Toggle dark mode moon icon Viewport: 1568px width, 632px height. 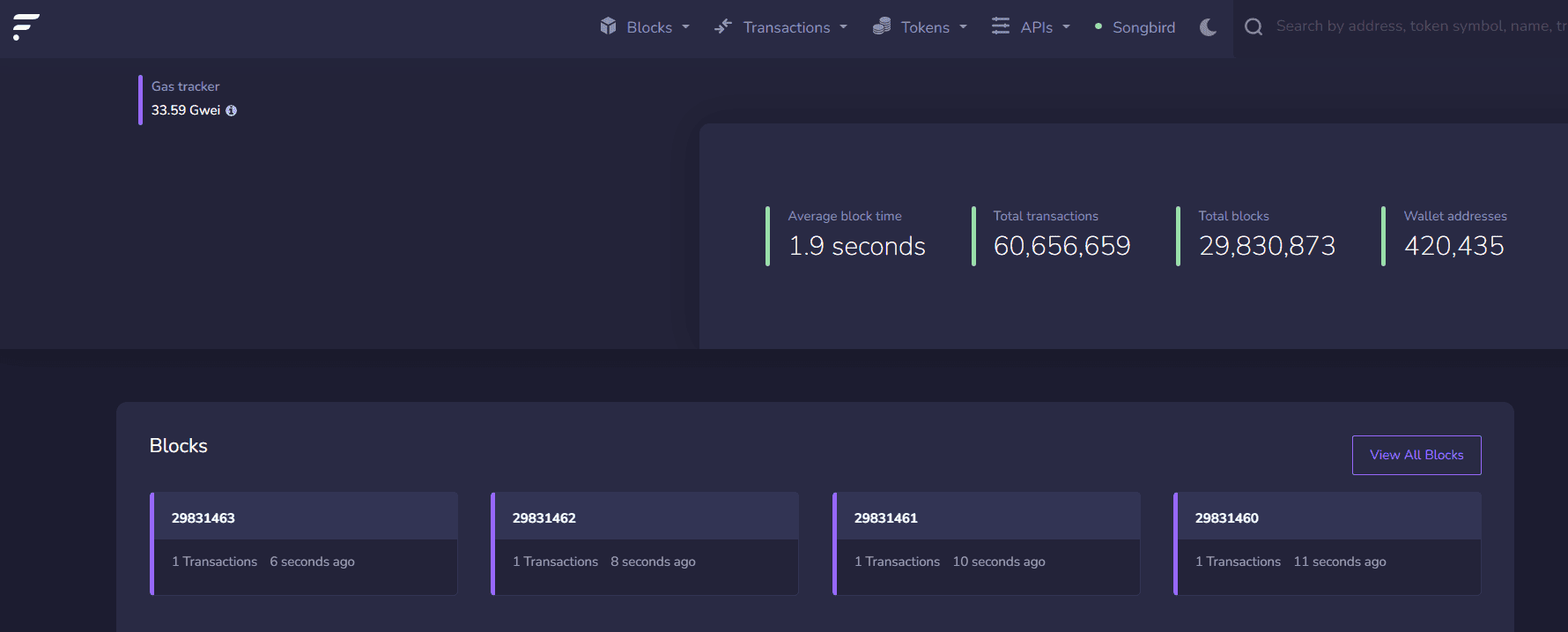[1209, 27]
